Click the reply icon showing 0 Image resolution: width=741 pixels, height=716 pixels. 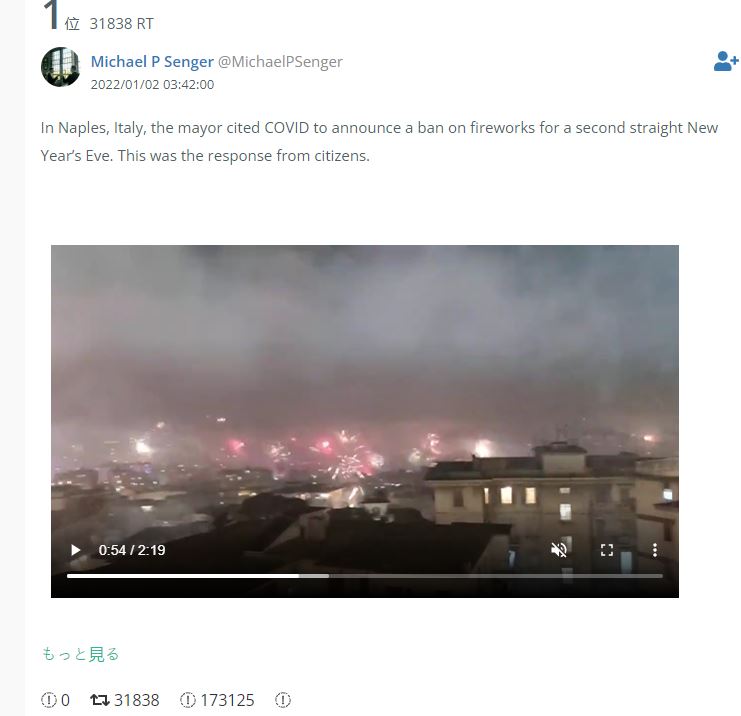(x=49, y=700)
